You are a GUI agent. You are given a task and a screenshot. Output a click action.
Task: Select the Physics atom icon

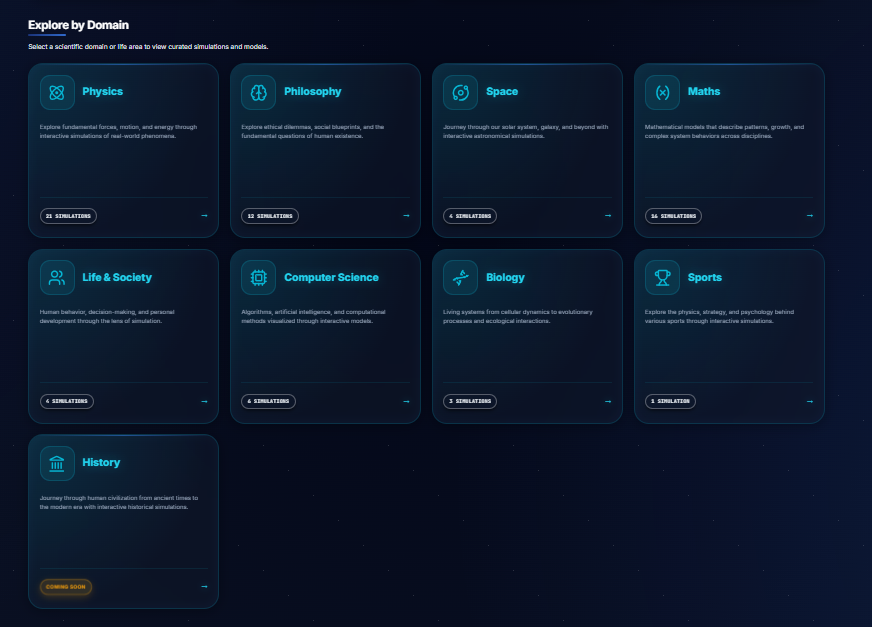point(57,91)
